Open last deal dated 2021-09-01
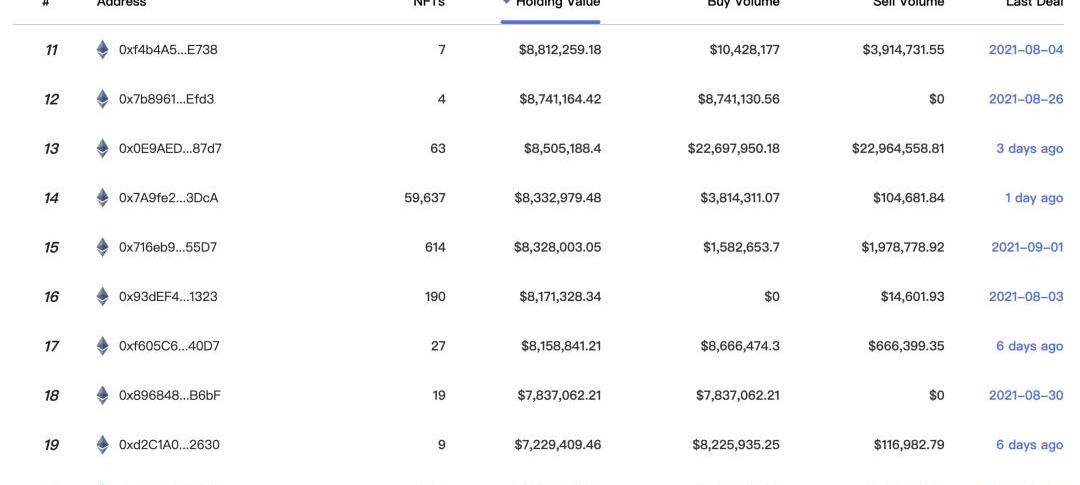The height and width of the screenshot is (485, 1080). (x=1027, y=247)
